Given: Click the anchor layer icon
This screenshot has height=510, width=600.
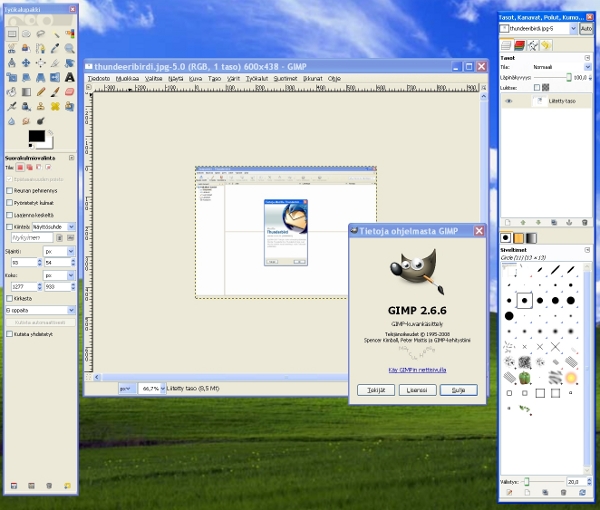Looking at the screenshot, I should point(569,222).
